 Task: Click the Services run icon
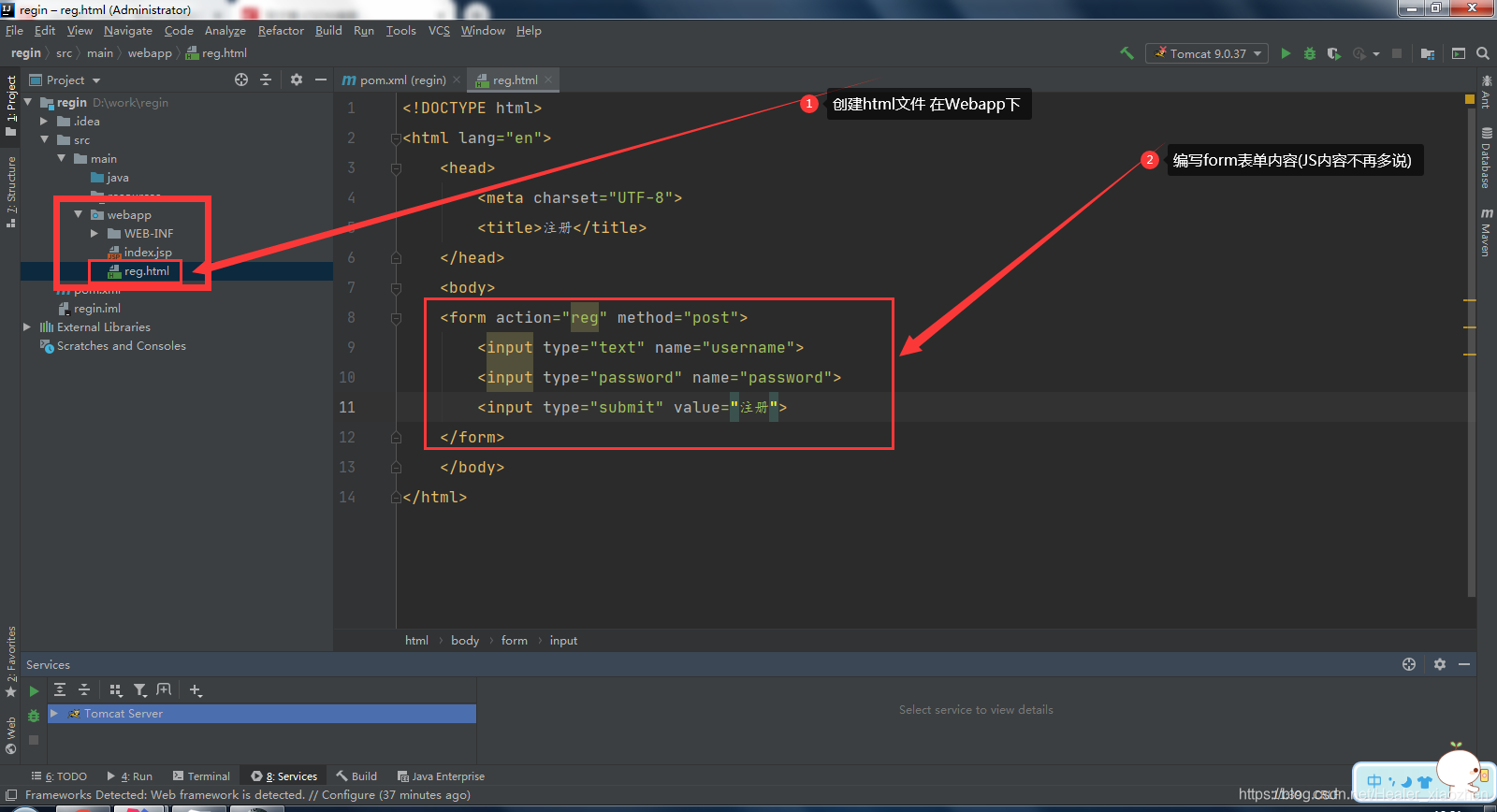pos(34,691)
